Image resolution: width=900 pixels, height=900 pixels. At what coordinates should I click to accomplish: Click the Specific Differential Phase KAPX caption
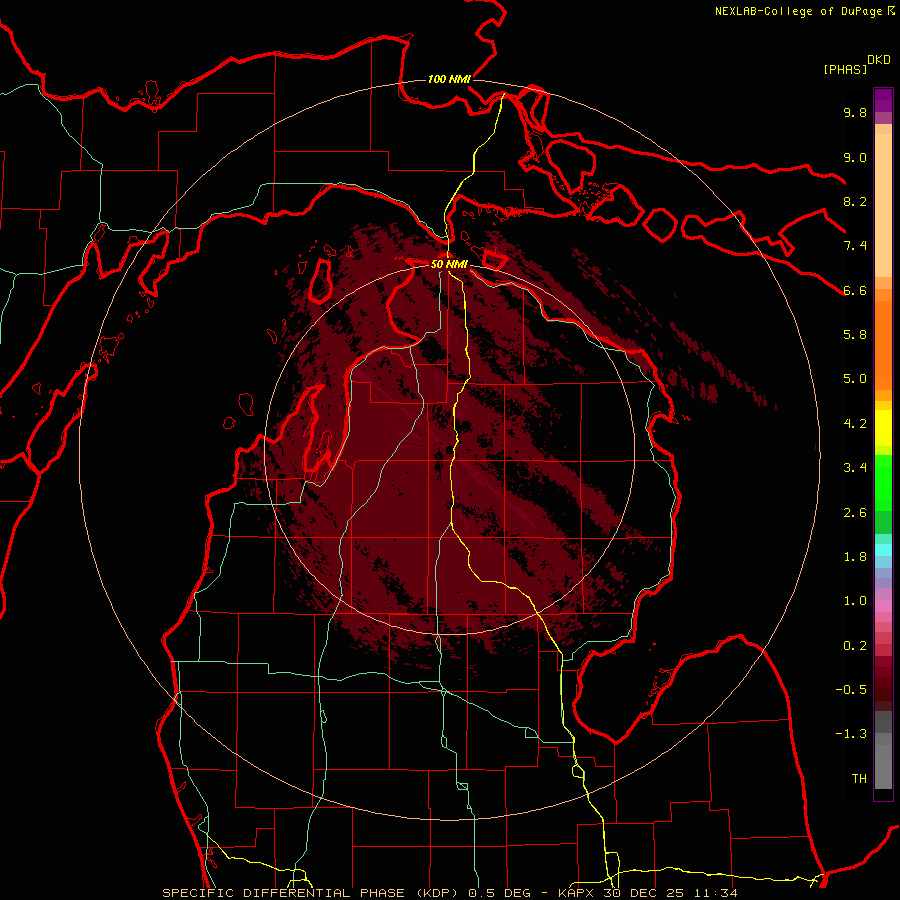coord(450,893)
